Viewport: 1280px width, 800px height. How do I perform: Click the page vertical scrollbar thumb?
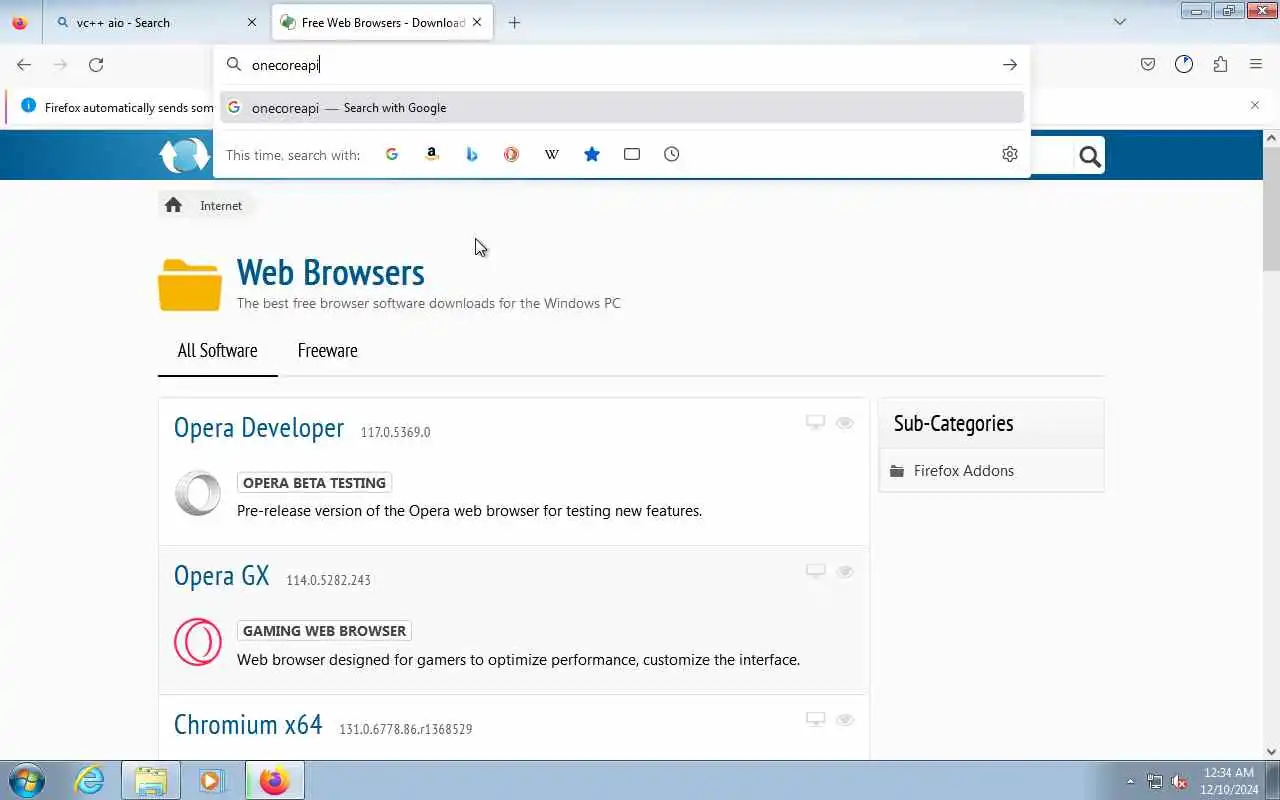1271,208
